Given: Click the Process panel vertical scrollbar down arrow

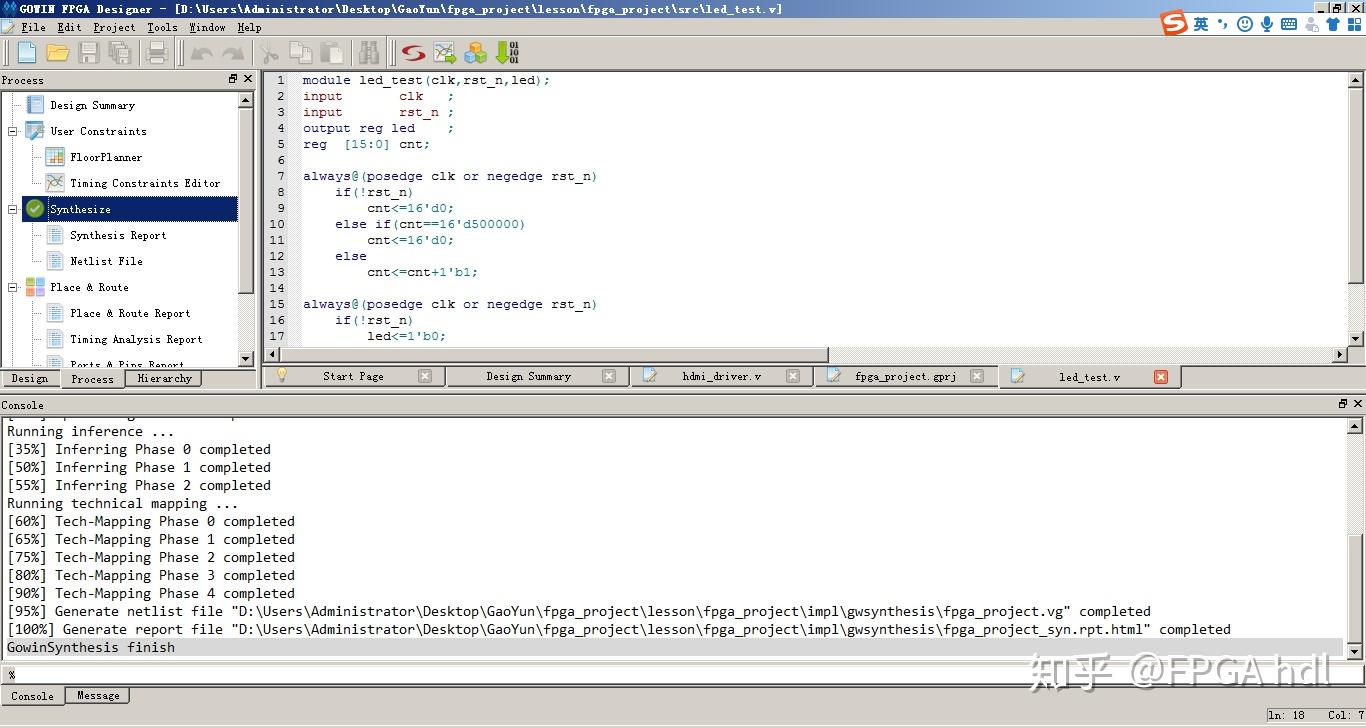Looking at the screenshot, I should point(246,359).
